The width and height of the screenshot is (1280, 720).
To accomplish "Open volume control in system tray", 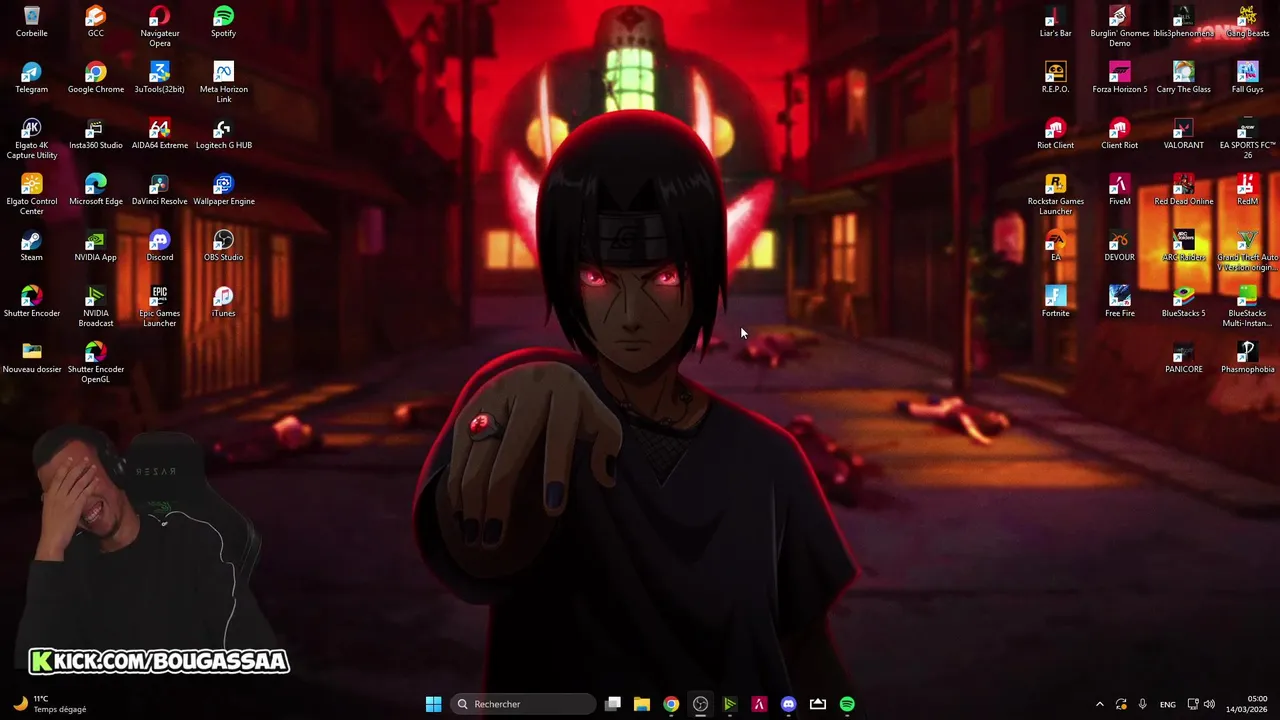I will [1209, 704].
